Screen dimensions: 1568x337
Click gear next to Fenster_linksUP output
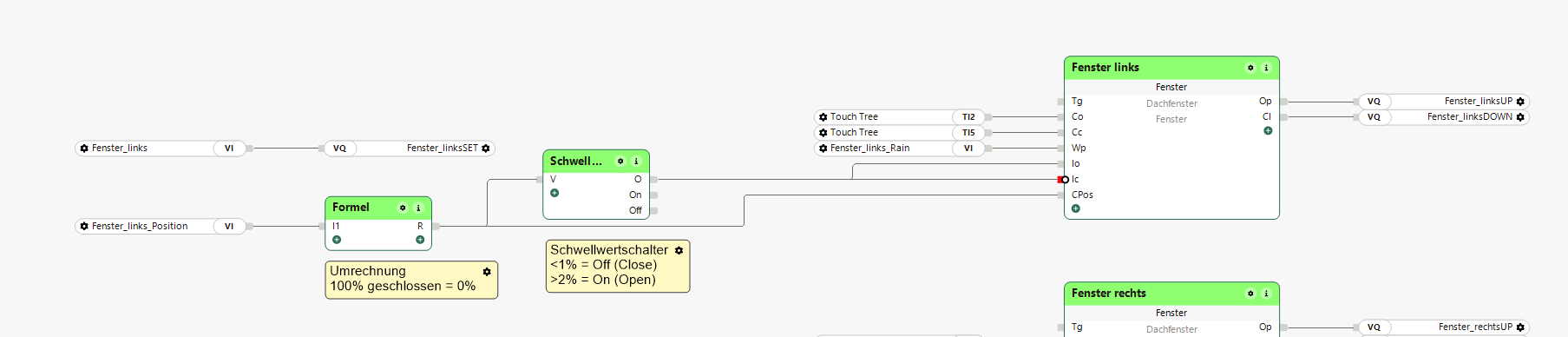click(x=1520, y=102)
